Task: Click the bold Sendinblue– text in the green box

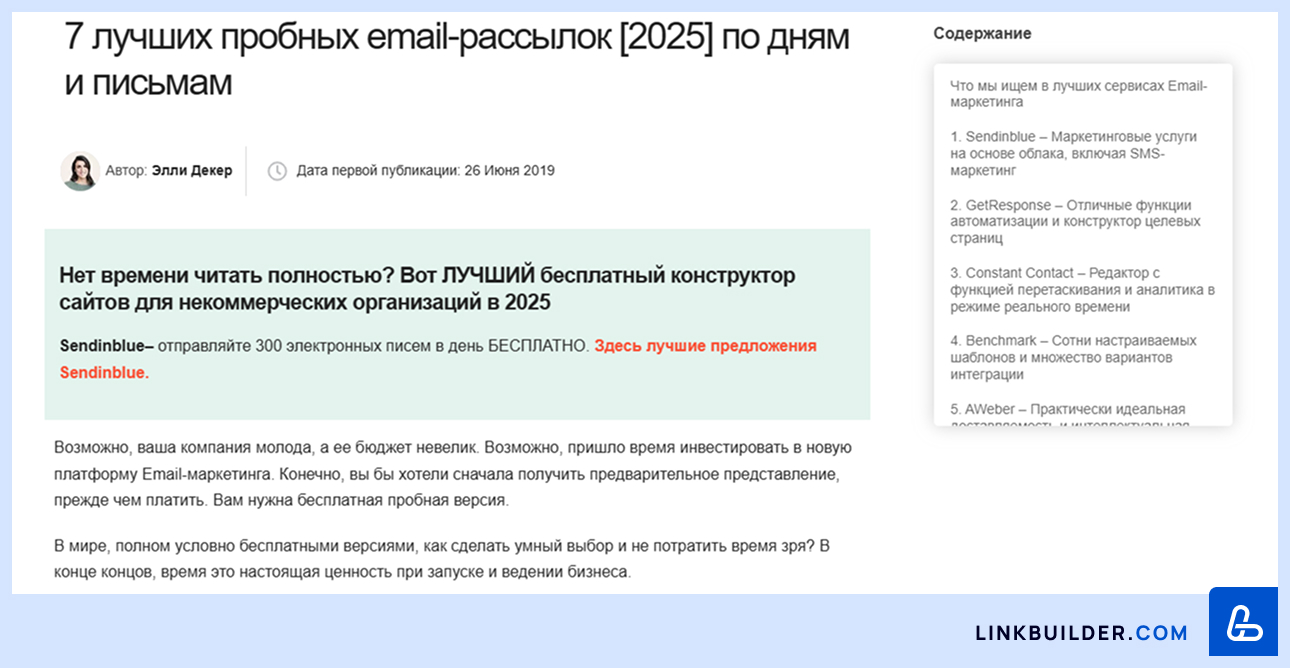Action: 106,346
